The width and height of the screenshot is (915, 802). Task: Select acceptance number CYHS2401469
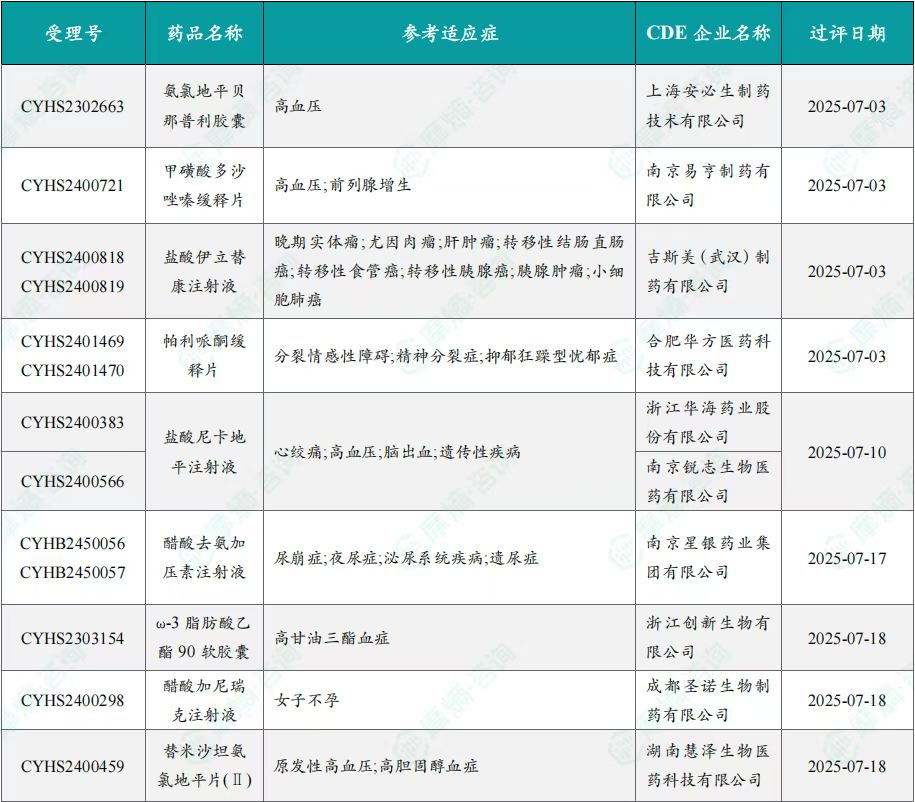72,341
